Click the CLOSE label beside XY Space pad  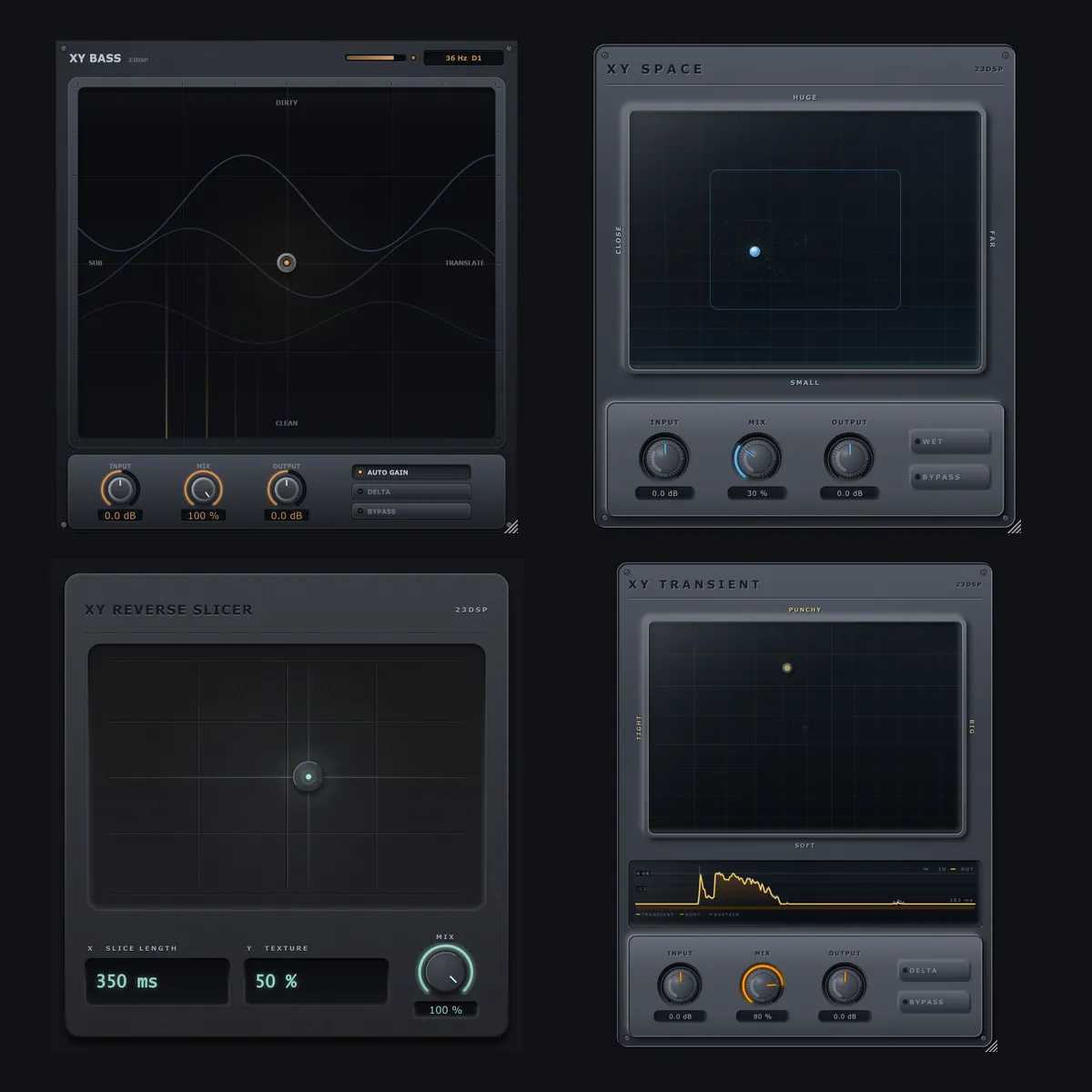(x=619, y=240)
